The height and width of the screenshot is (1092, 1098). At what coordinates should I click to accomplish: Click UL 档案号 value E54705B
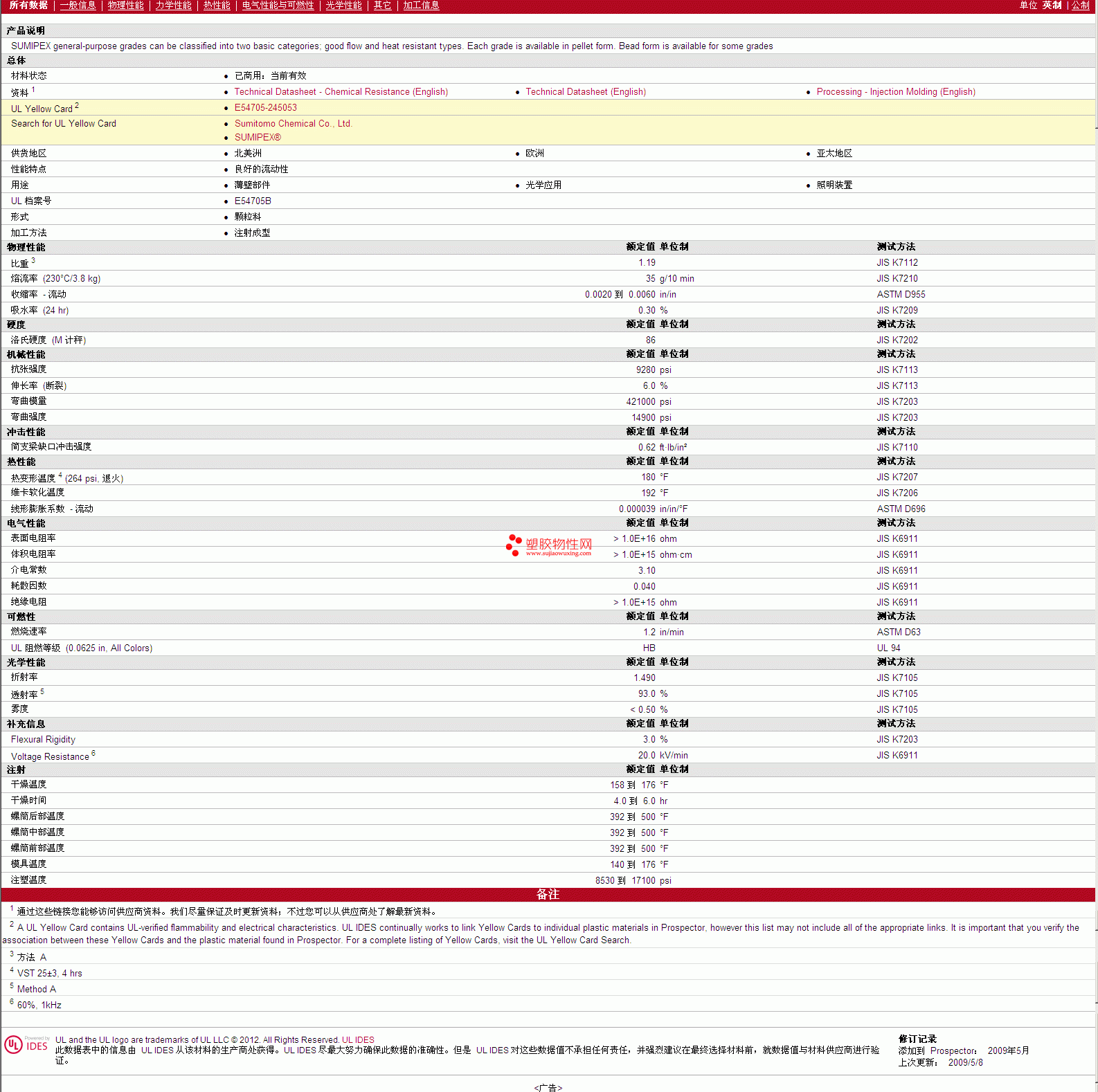pyautogui.click(x=253, y=201)
